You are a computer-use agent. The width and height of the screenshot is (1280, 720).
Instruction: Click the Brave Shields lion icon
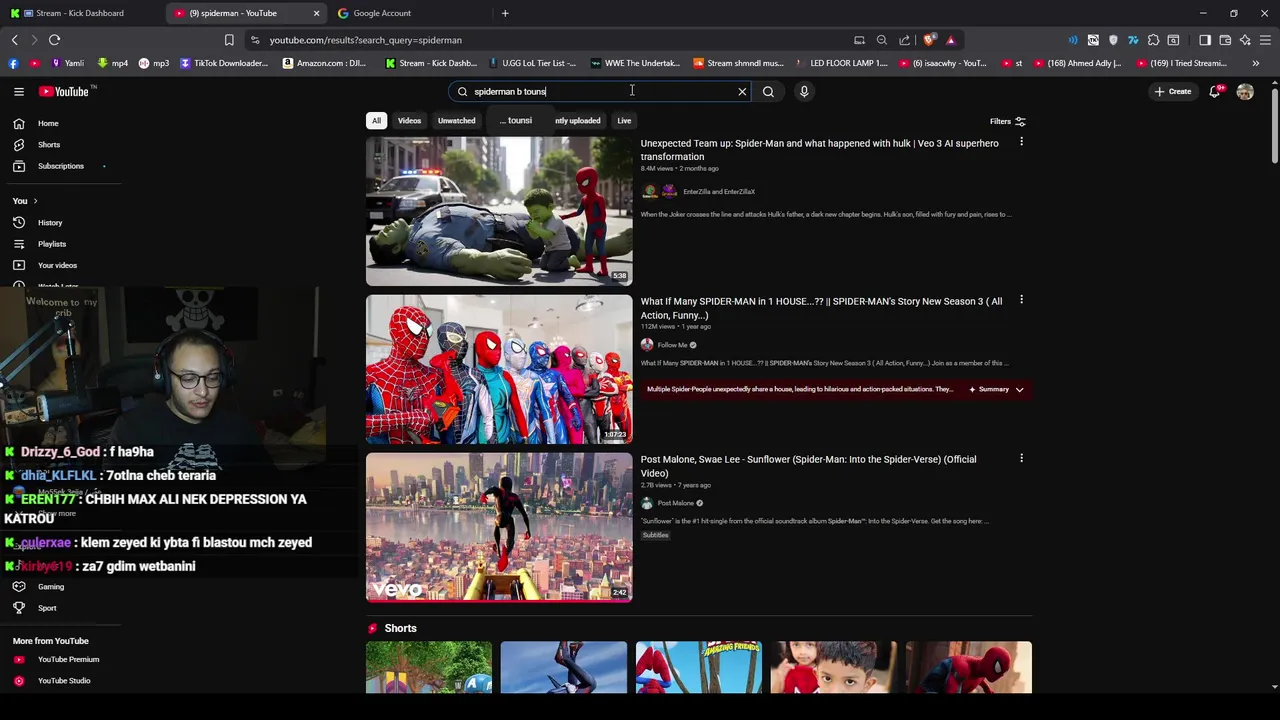pos(929,40)
